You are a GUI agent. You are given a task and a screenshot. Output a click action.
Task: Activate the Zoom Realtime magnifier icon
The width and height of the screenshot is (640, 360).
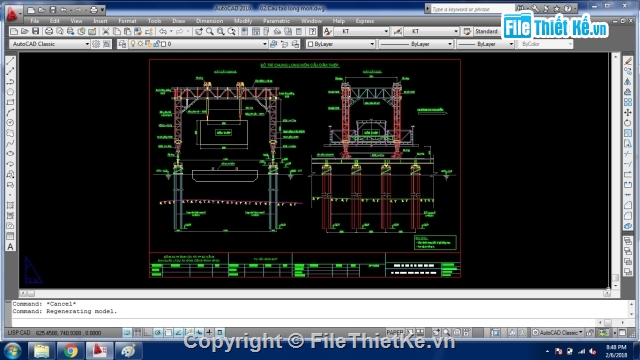click(x=209, y=31)
